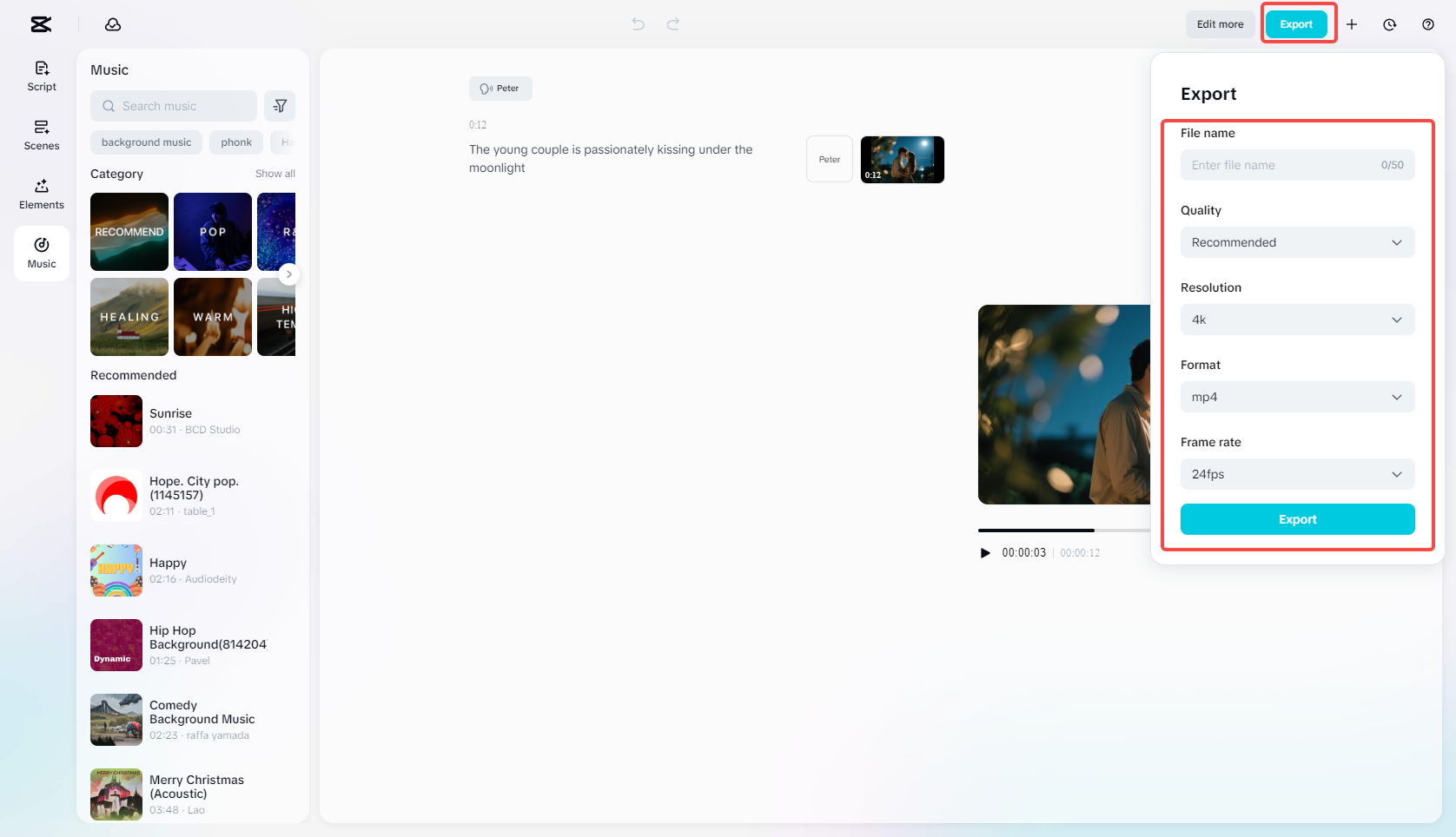The image size is (1456, 837).
Task: Open help via the question mark icon
Action: coord(1427,24)
